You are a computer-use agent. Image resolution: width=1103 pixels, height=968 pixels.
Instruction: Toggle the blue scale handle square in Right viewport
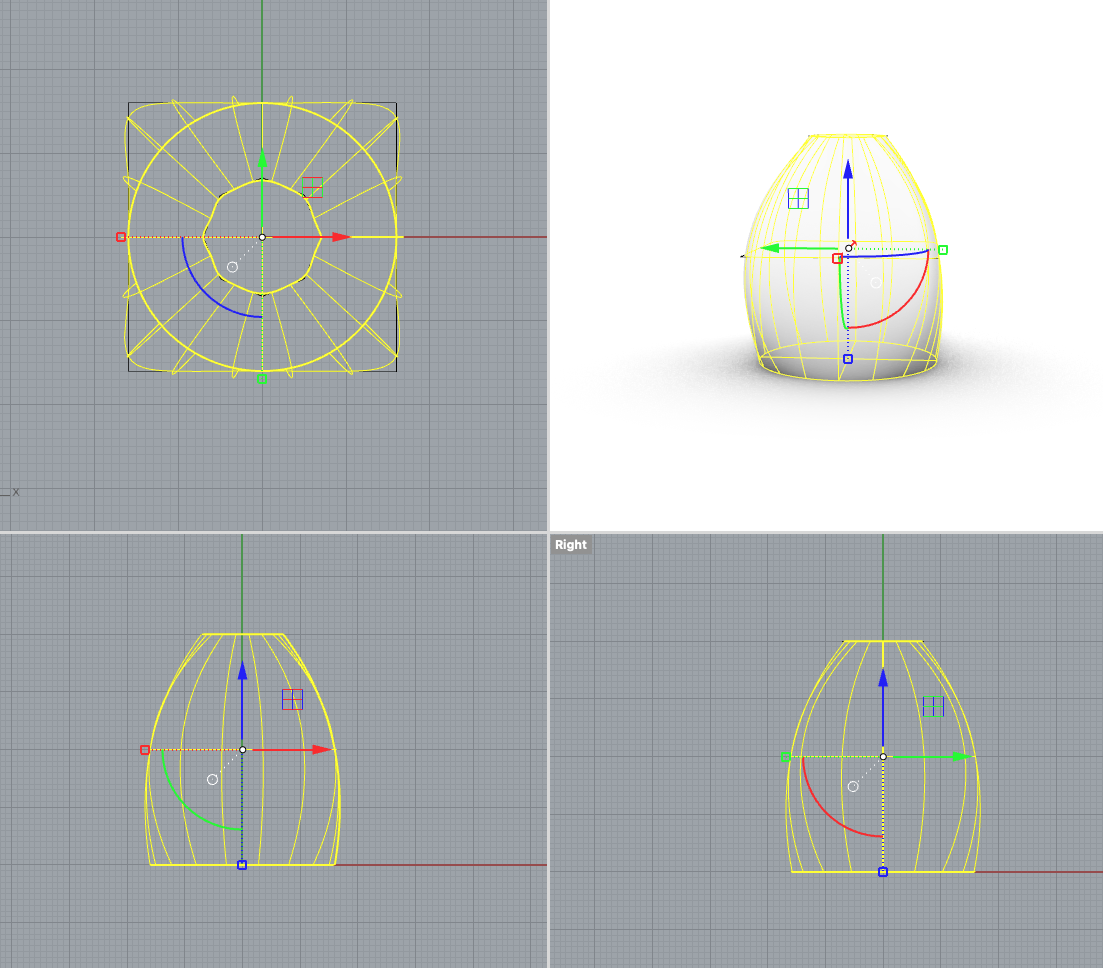pos(882,873)
